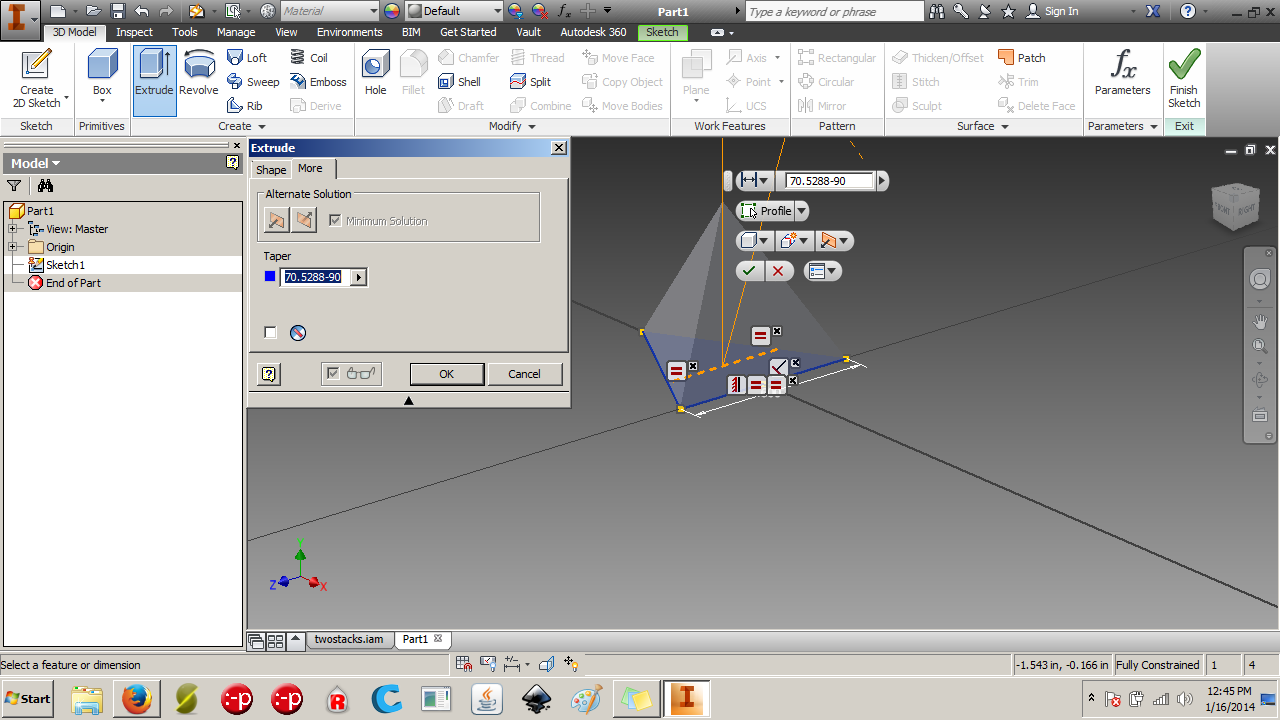Select the Fillet tool

pyautogui.click(x=413, y=75)
